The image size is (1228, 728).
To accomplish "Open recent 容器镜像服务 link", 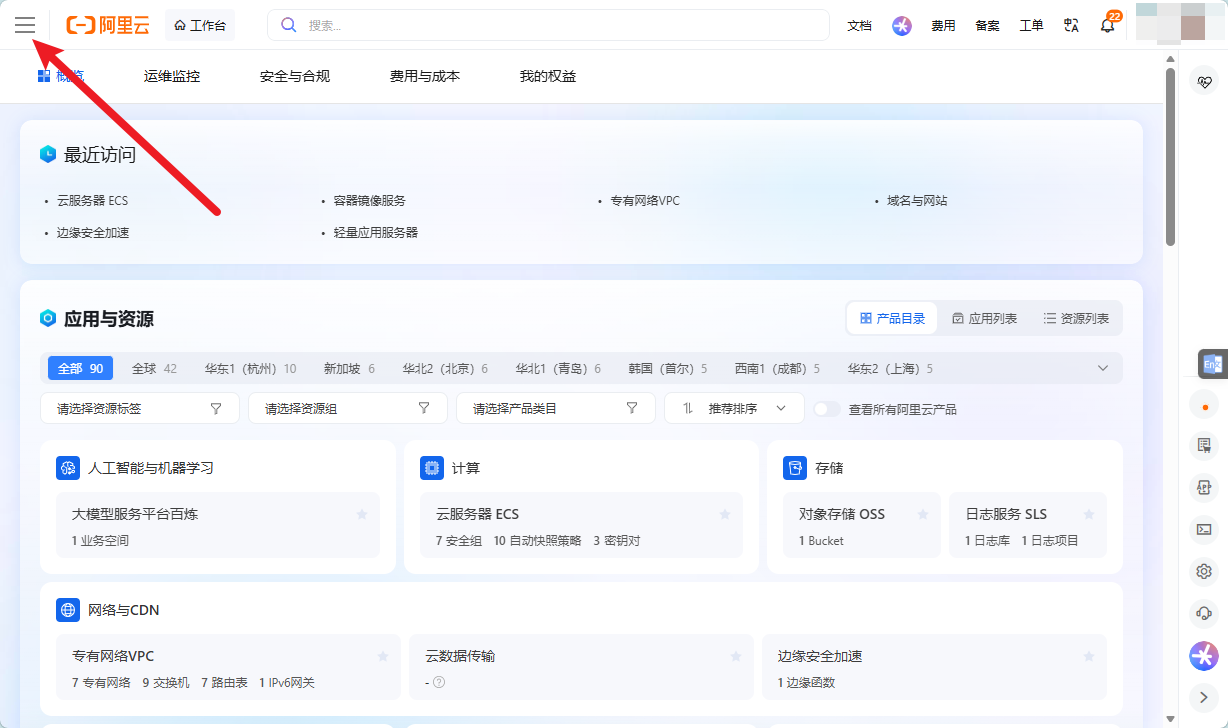I will pyautogui.click(x=370, y=201).
